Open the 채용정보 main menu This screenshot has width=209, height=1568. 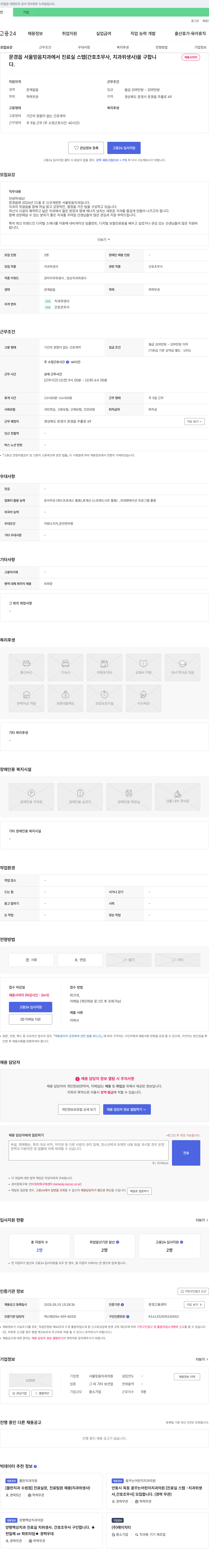[x=35, y=34]
